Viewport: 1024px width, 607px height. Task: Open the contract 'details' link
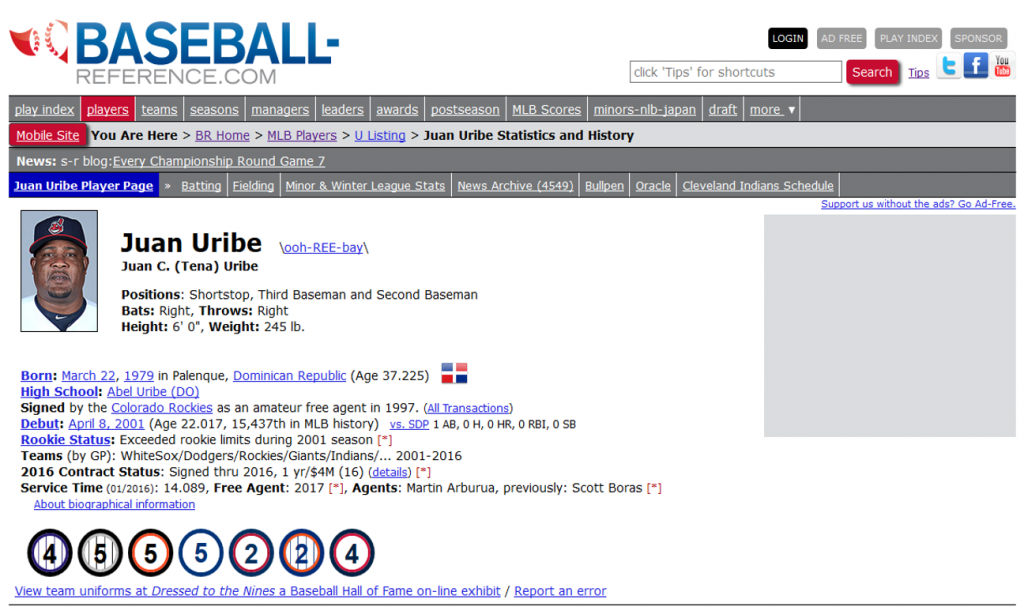(x=390, y=472)
